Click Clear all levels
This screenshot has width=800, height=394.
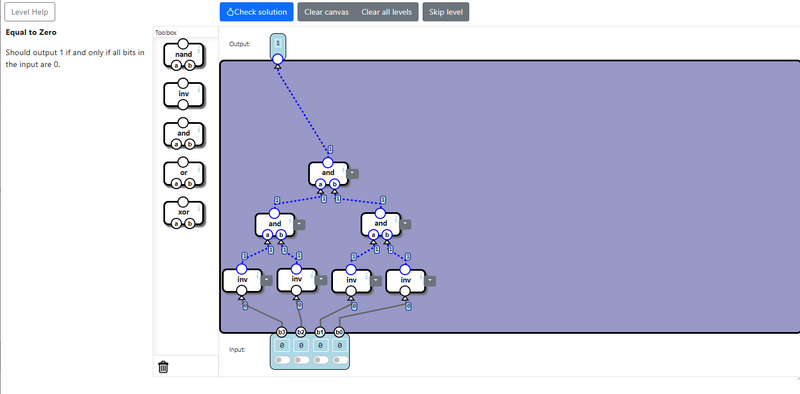pos(387,12)
